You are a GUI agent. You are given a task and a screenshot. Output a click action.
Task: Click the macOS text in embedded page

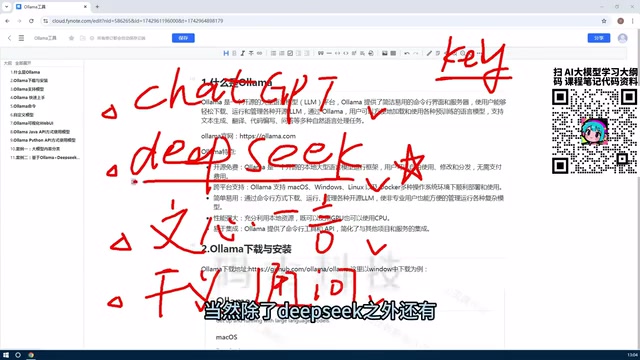tap(226, 337)
